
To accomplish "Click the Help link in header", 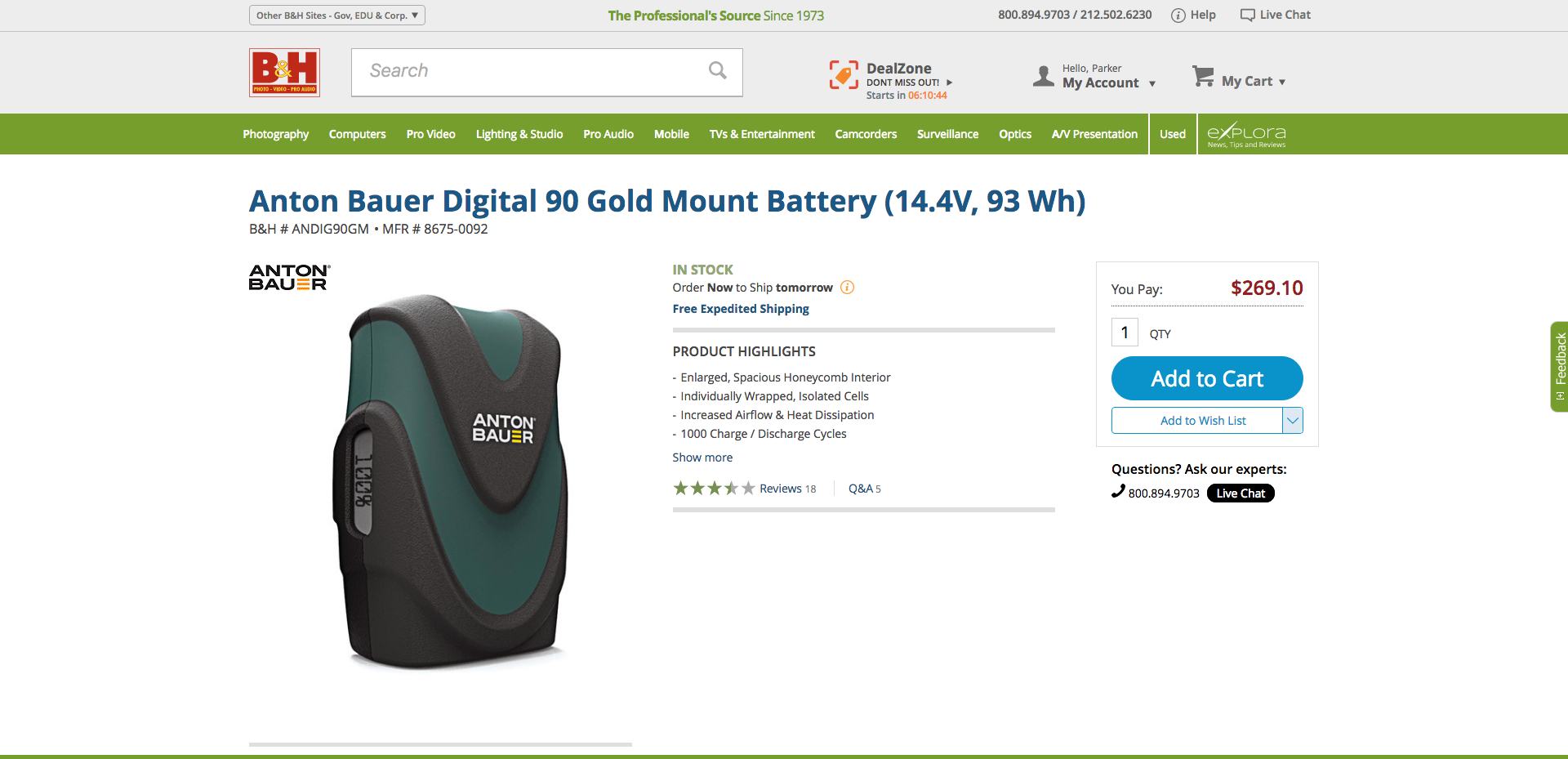I will tap(1203, 15).
